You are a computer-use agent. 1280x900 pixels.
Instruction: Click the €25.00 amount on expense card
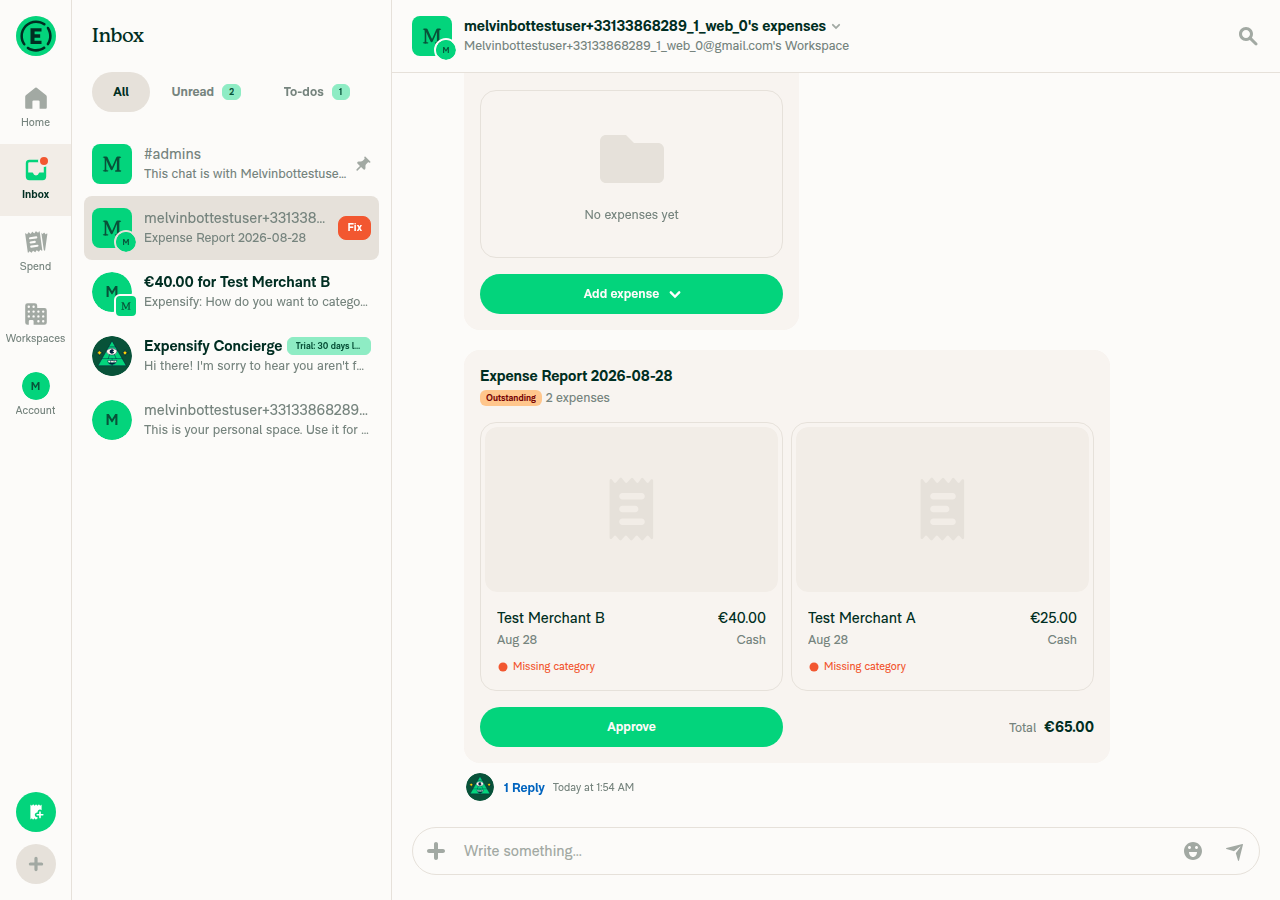point(1053,618)
